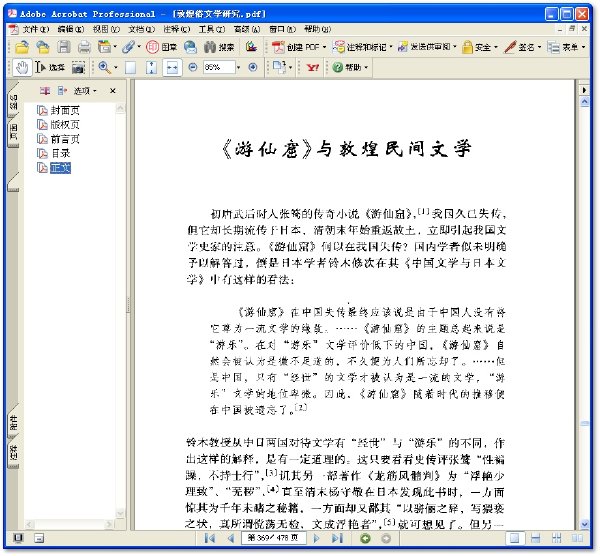The image size is (600, 556).
Task: Select the Snapshot camera tool
Action: 78,68
